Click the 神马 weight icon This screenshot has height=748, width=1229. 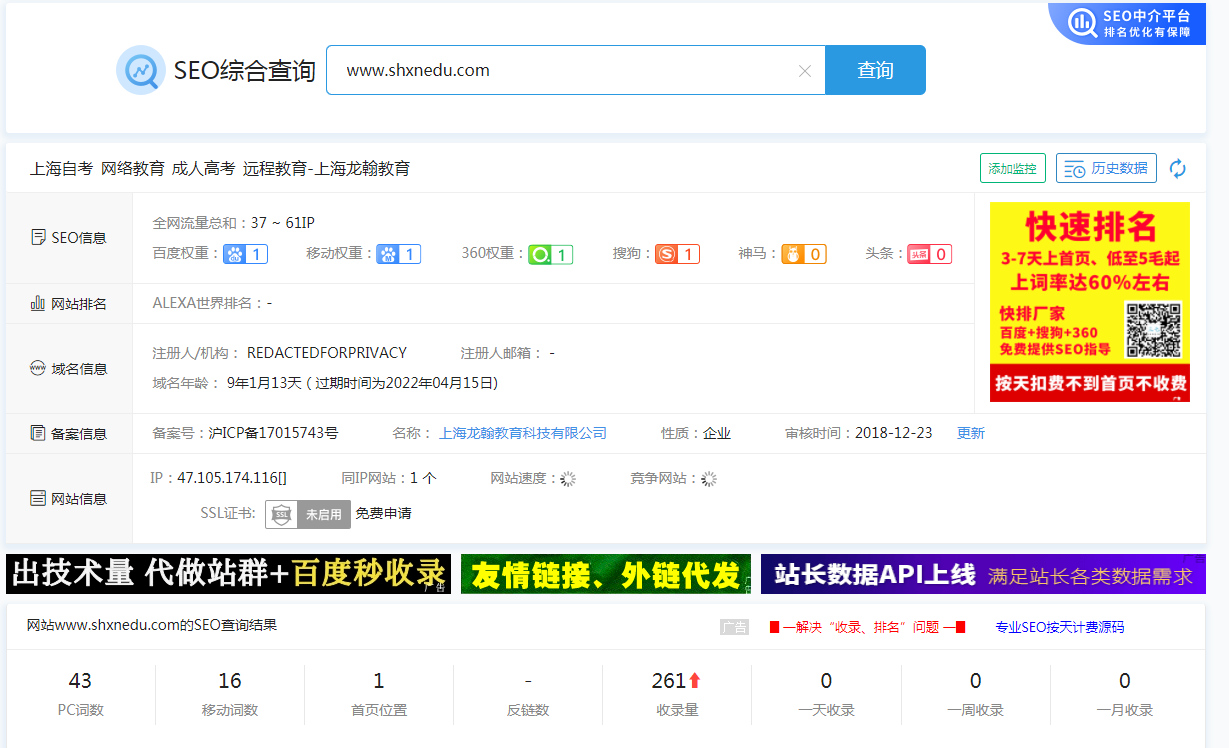click(x=793, y=254)
